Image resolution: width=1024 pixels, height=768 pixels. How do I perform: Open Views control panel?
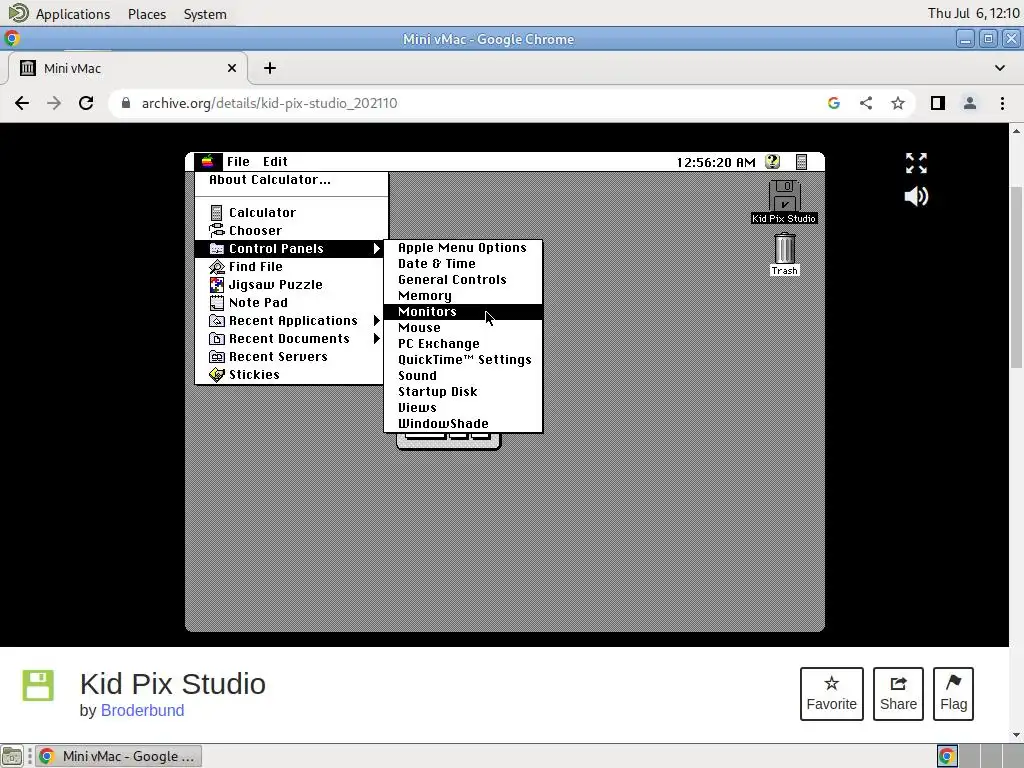[x=463, y=408]
